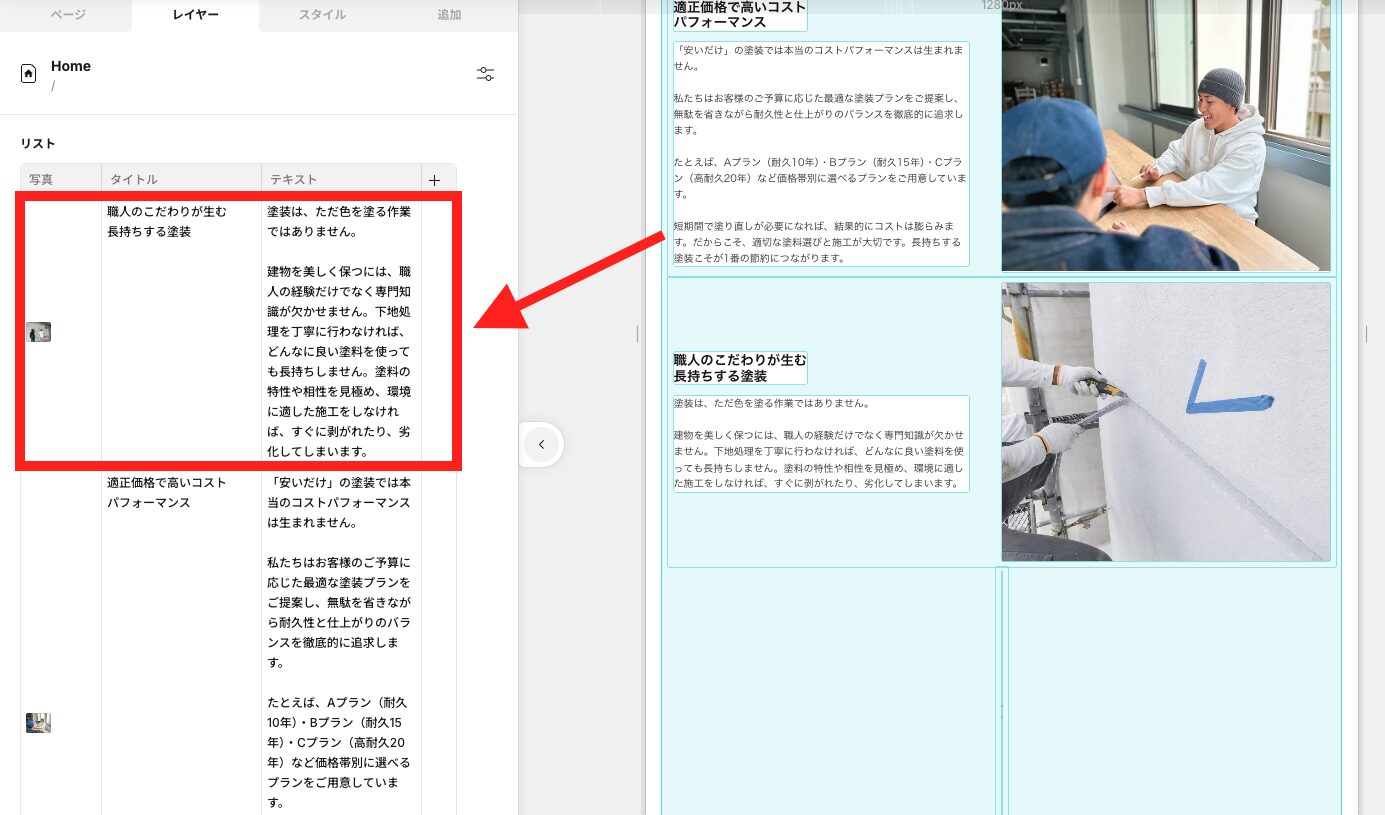This screenshot has height=815, width=1385.
Task: Select the 職人のこだわりが生む heading on canvas
Action: point(740,368)
